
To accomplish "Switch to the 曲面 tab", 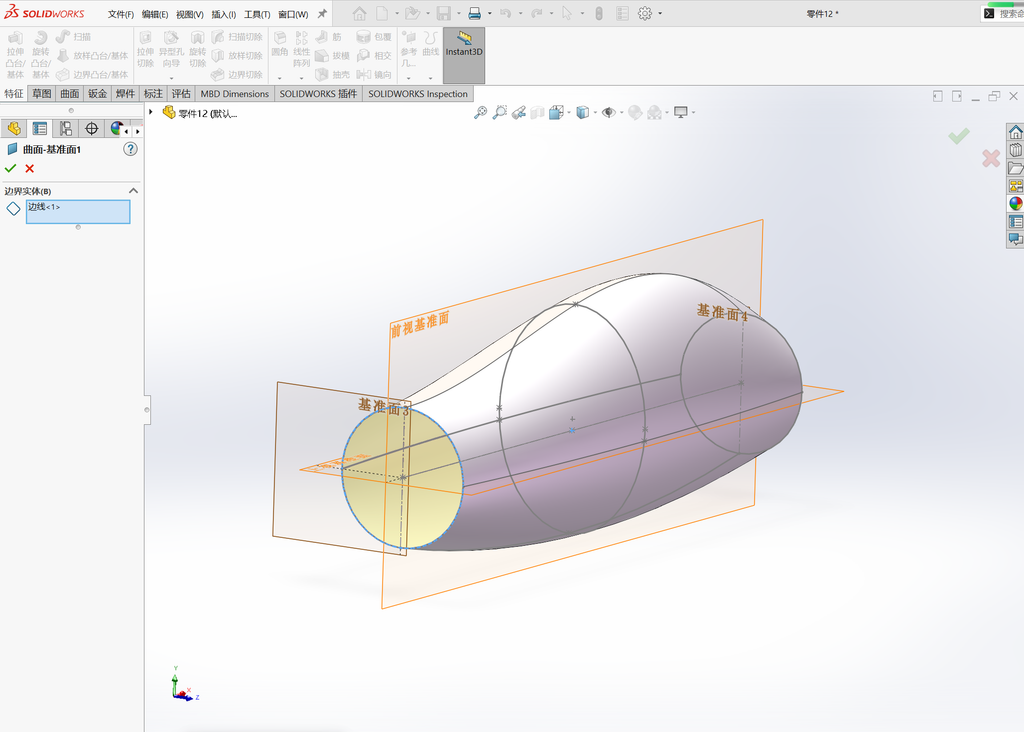I will pyautogui.click(x=70, y=93).
